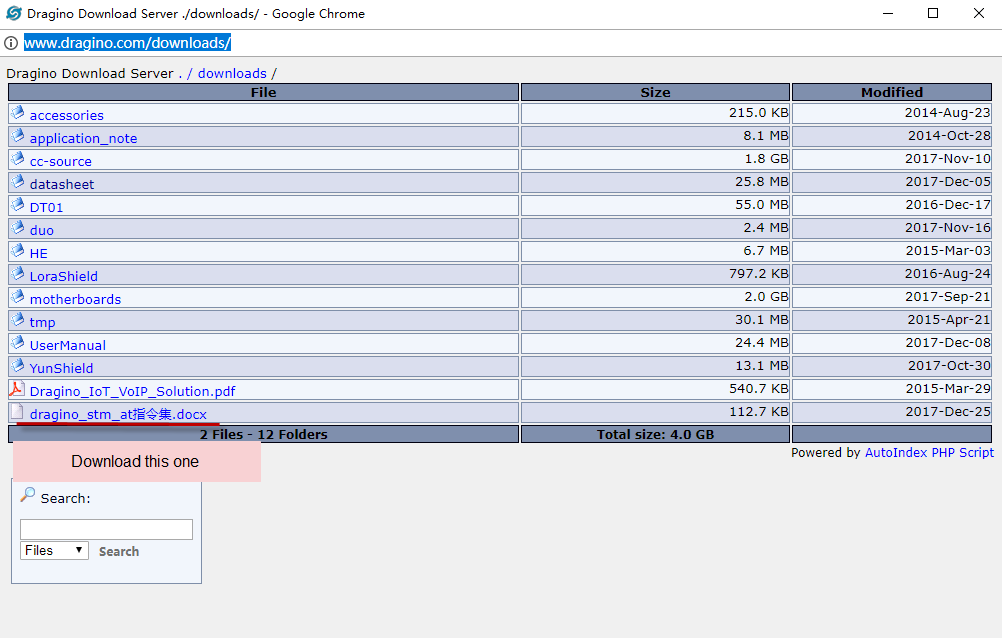This screenshot has width=1002, height=638.
Task: Click the folder icon beside application_note
Action: coord(18,136)
